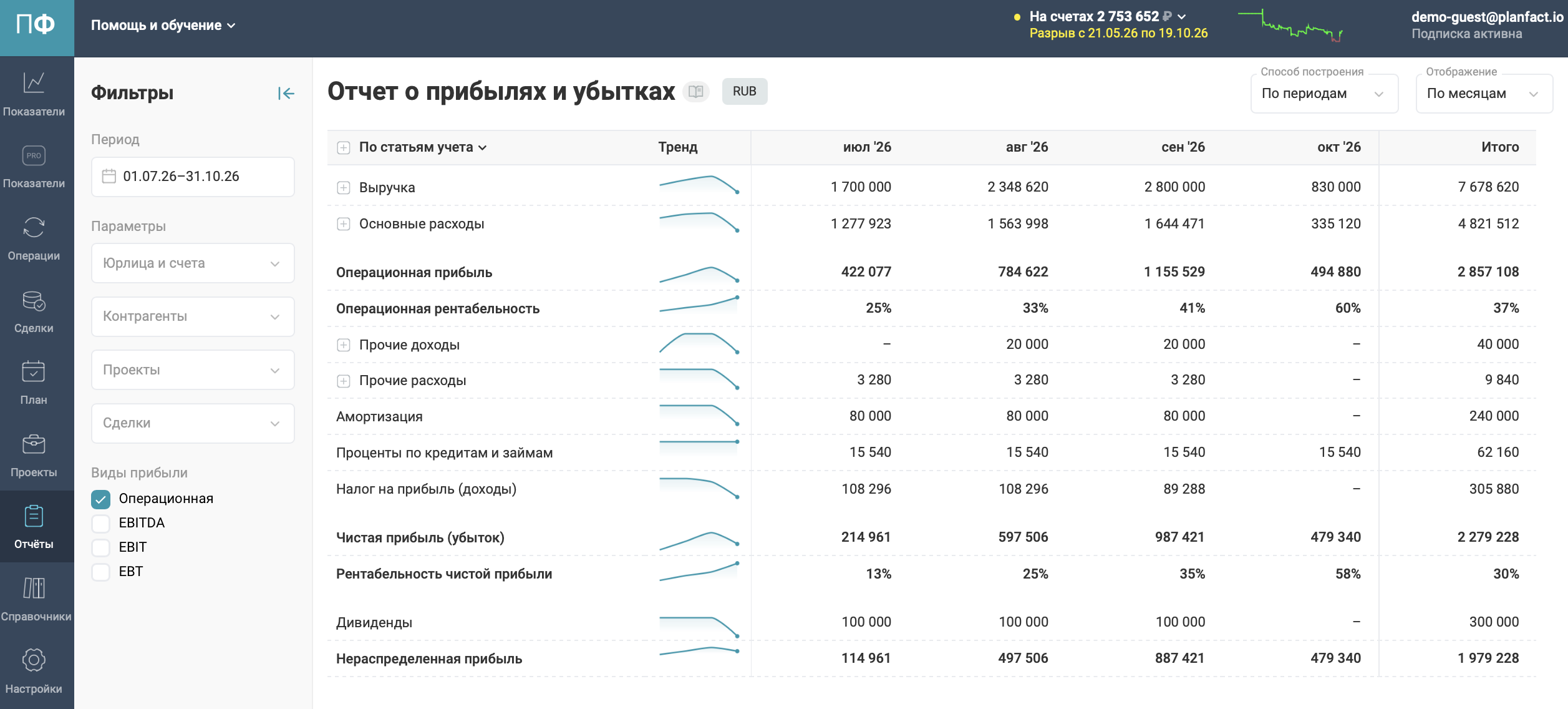The image size is (1568, 709).
Task: Click the Чистая прибыль trend sparkline
Action: (699, 540)
